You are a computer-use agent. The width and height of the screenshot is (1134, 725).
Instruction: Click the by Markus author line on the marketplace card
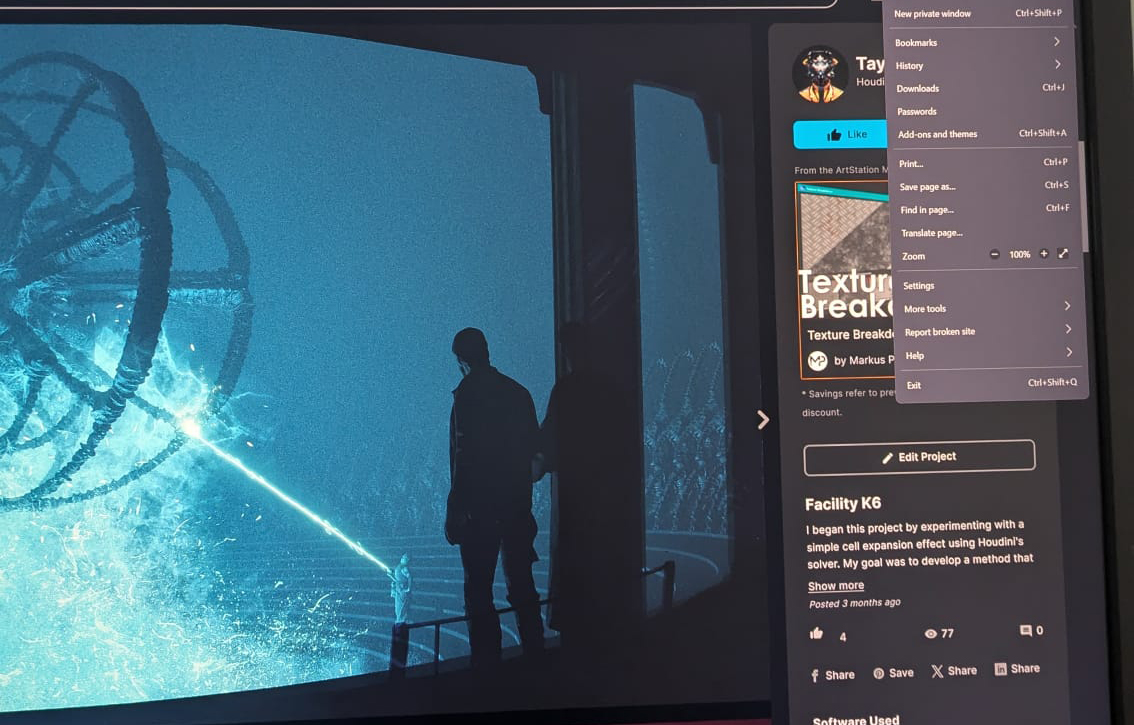pos(864,360)
